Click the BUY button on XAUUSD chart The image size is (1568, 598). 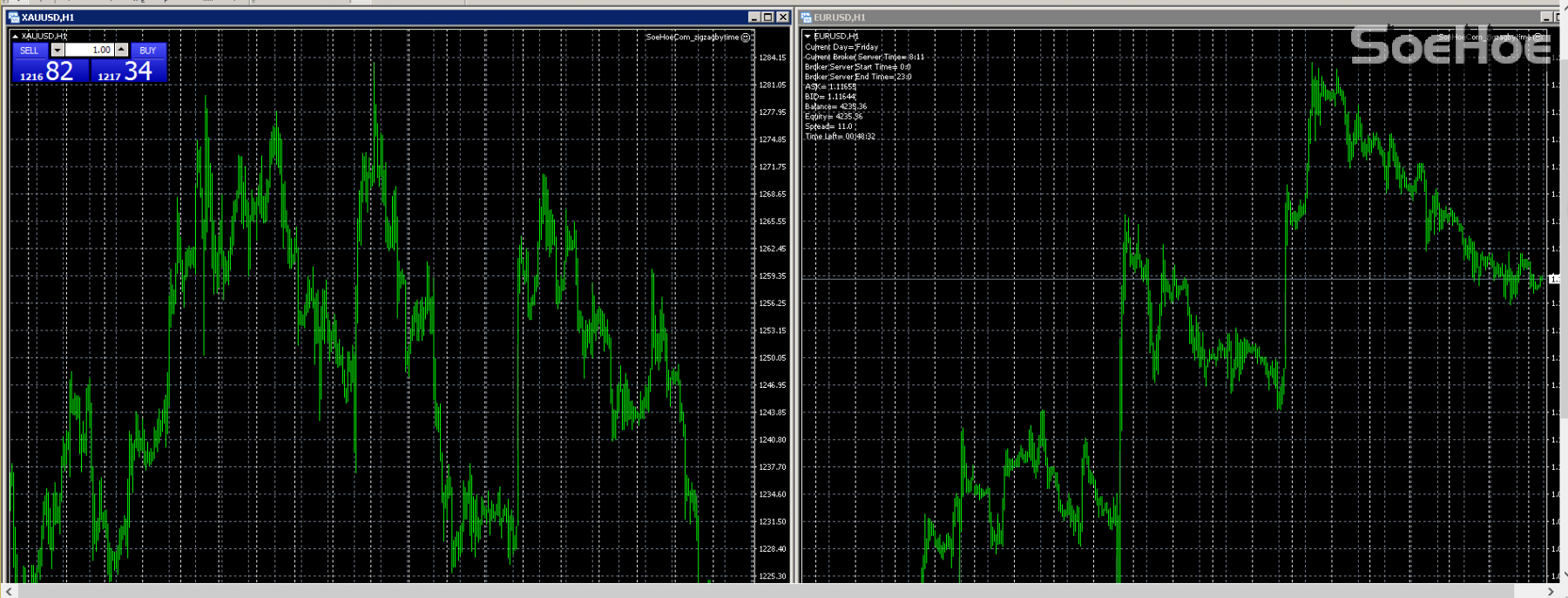148,51
